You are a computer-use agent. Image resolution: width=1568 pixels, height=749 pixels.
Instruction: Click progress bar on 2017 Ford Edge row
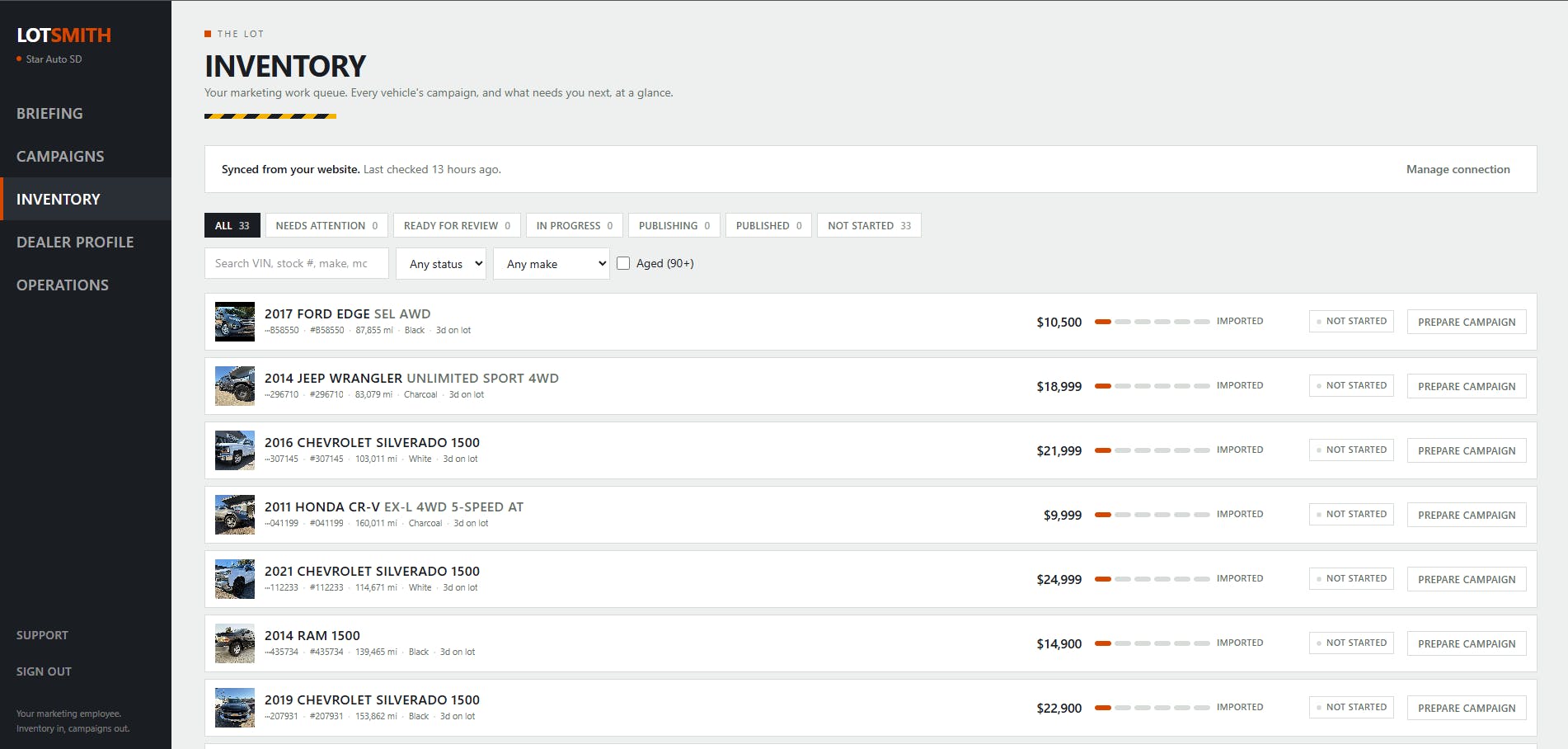pos(1153,322)
